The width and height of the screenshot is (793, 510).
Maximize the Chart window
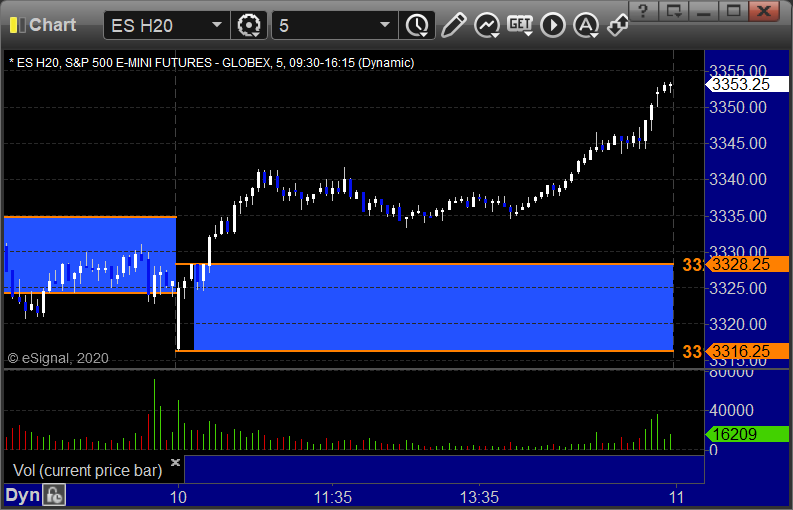click(733, 11)
